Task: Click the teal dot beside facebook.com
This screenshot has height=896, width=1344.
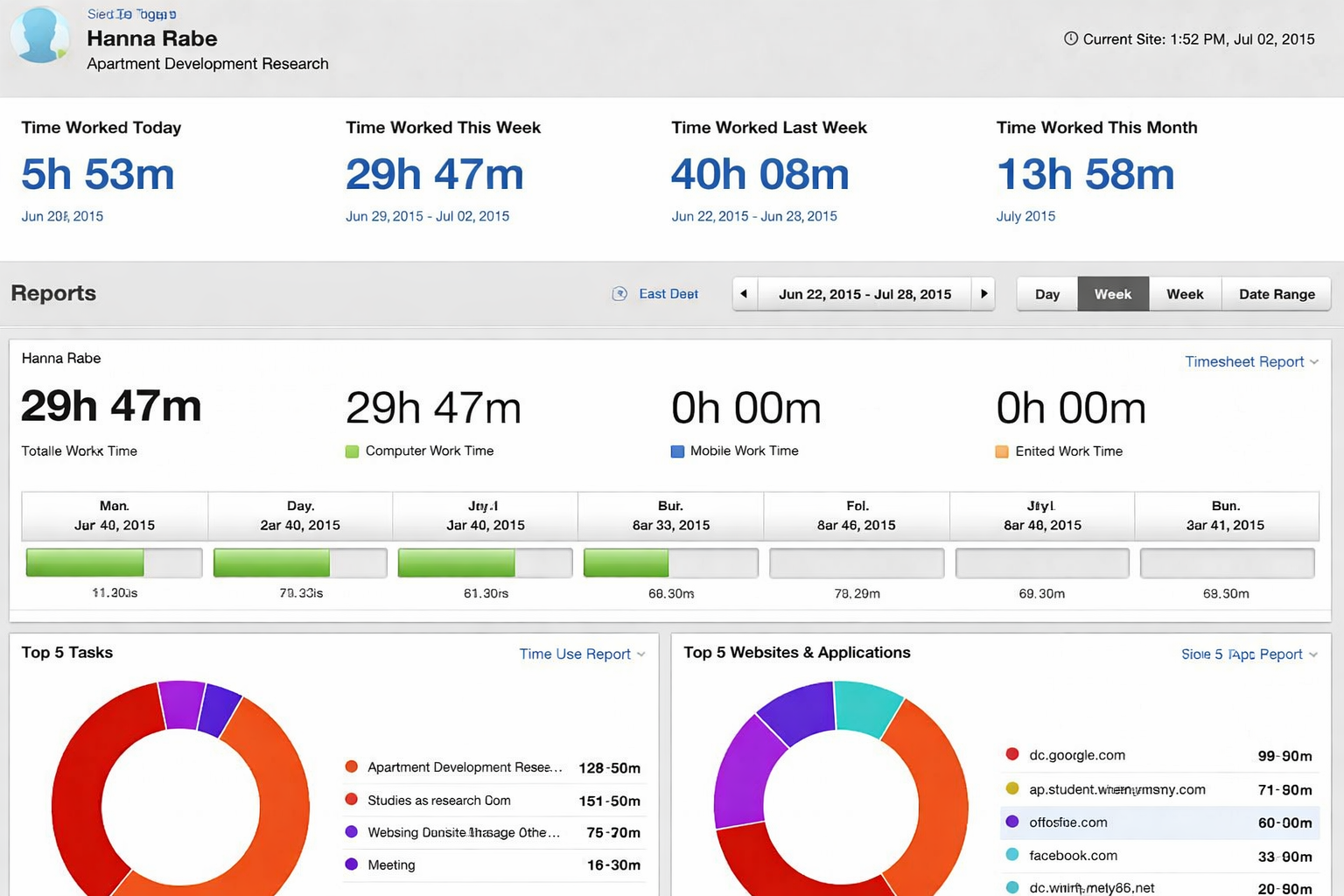Action: tap(1012, 855)
